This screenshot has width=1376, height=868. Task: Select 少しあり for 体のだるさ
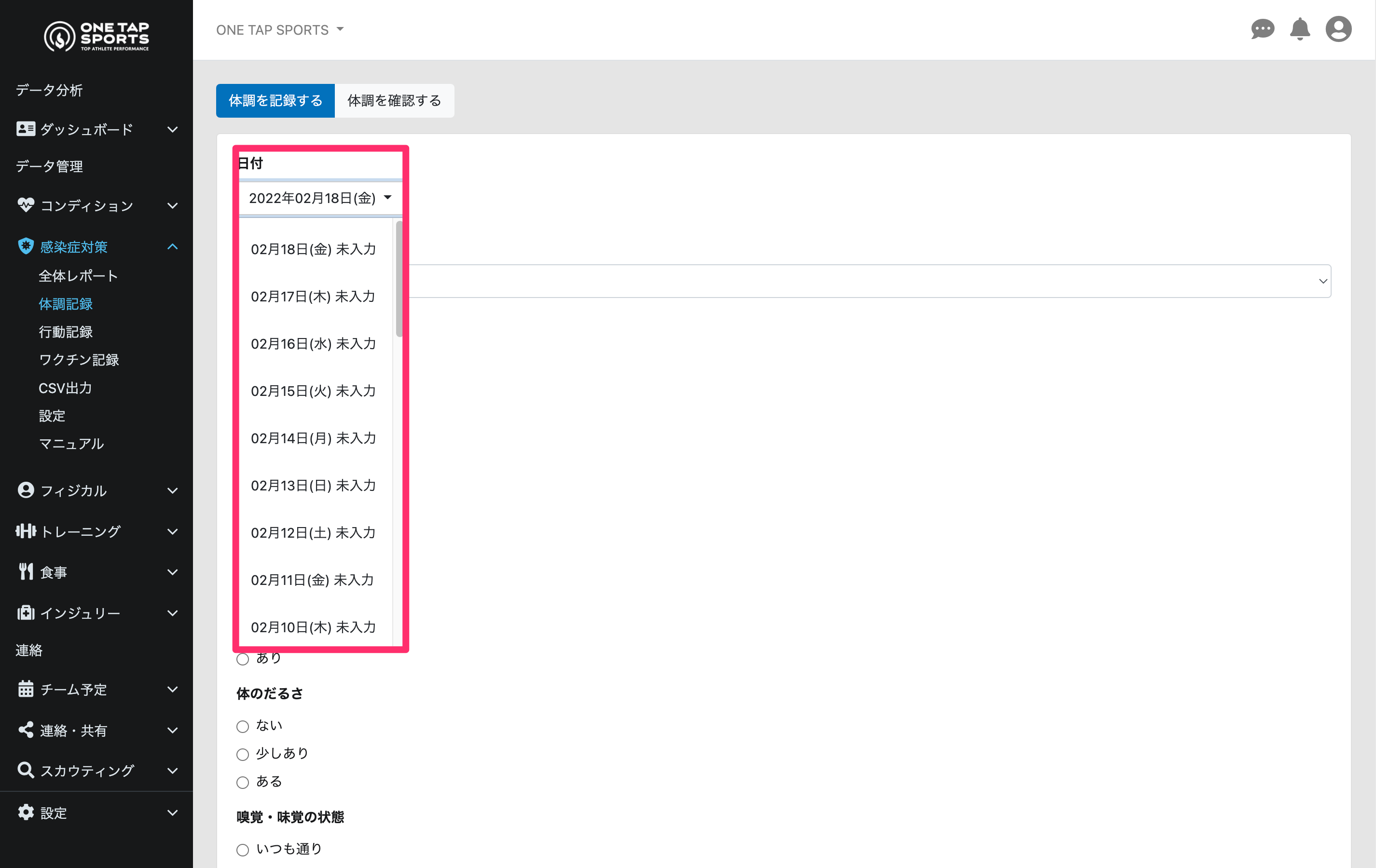click(x=243, y=754)
